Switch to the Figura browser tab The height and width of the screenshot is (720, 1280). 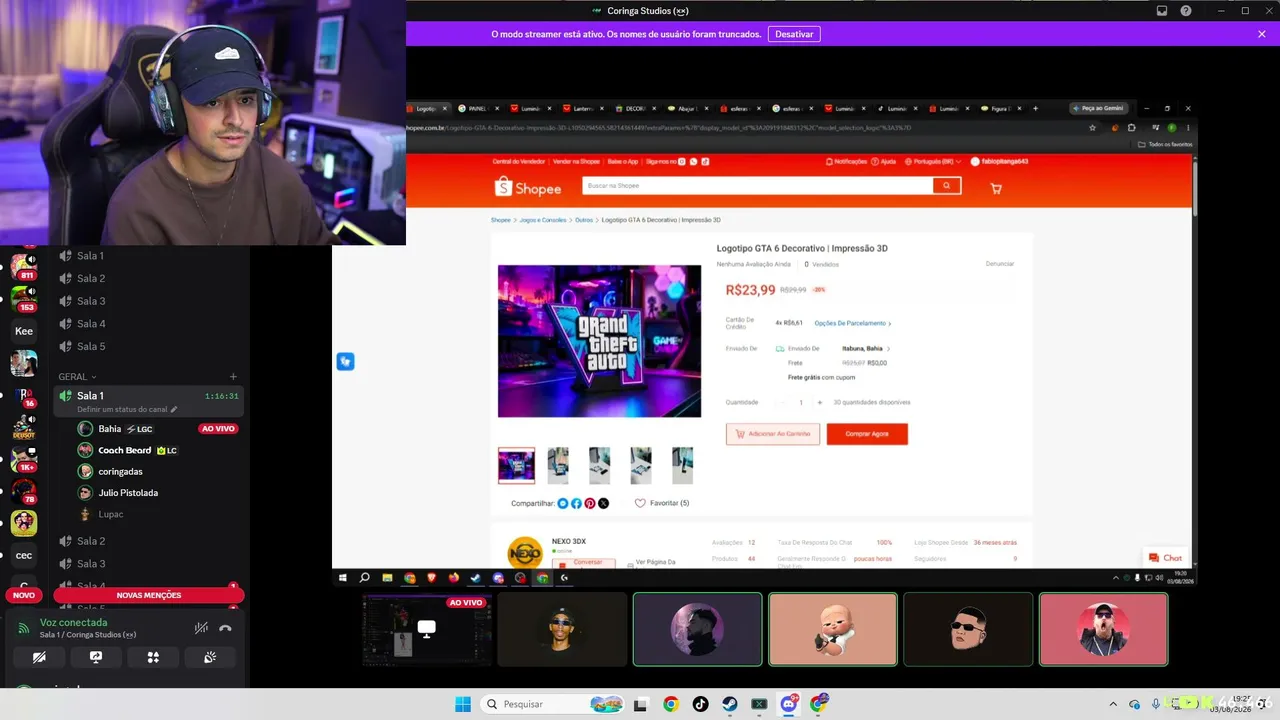1001,108
